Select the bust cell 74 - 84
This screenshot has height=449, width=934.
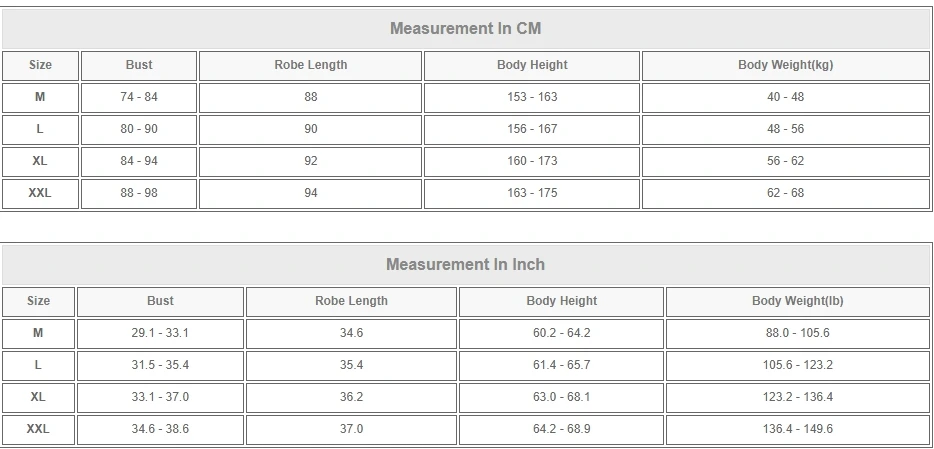click(139, 97)
